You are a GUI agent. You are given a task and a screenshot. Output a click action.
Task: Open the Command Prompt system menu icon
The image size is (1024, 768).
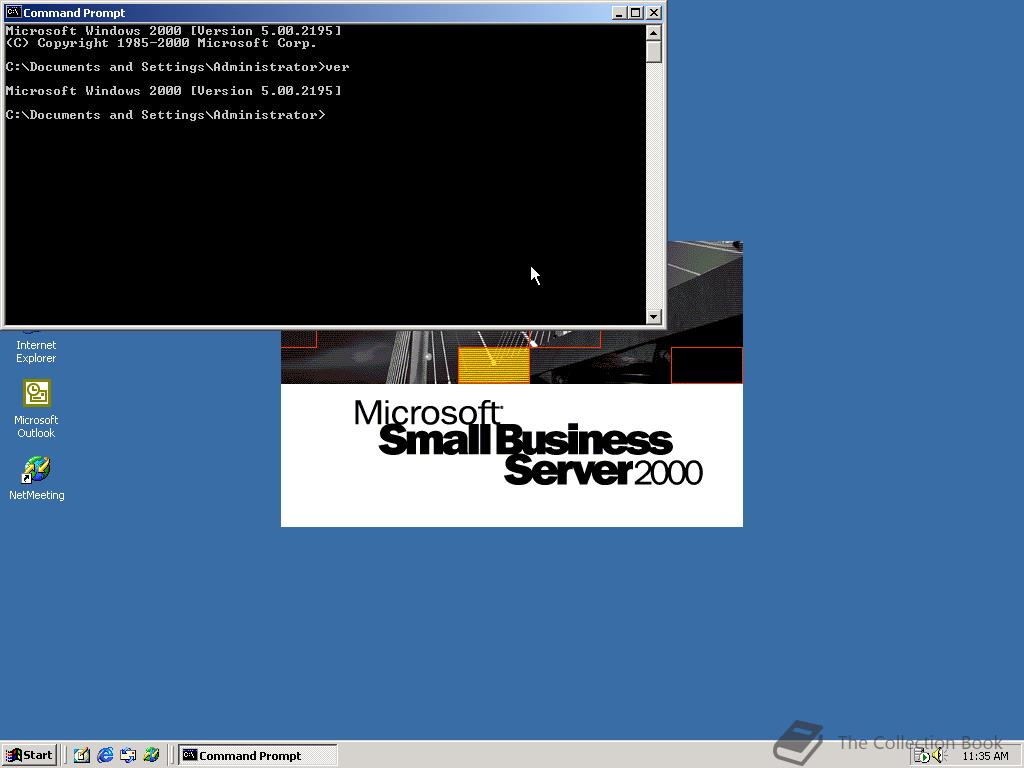click(13, 12)
